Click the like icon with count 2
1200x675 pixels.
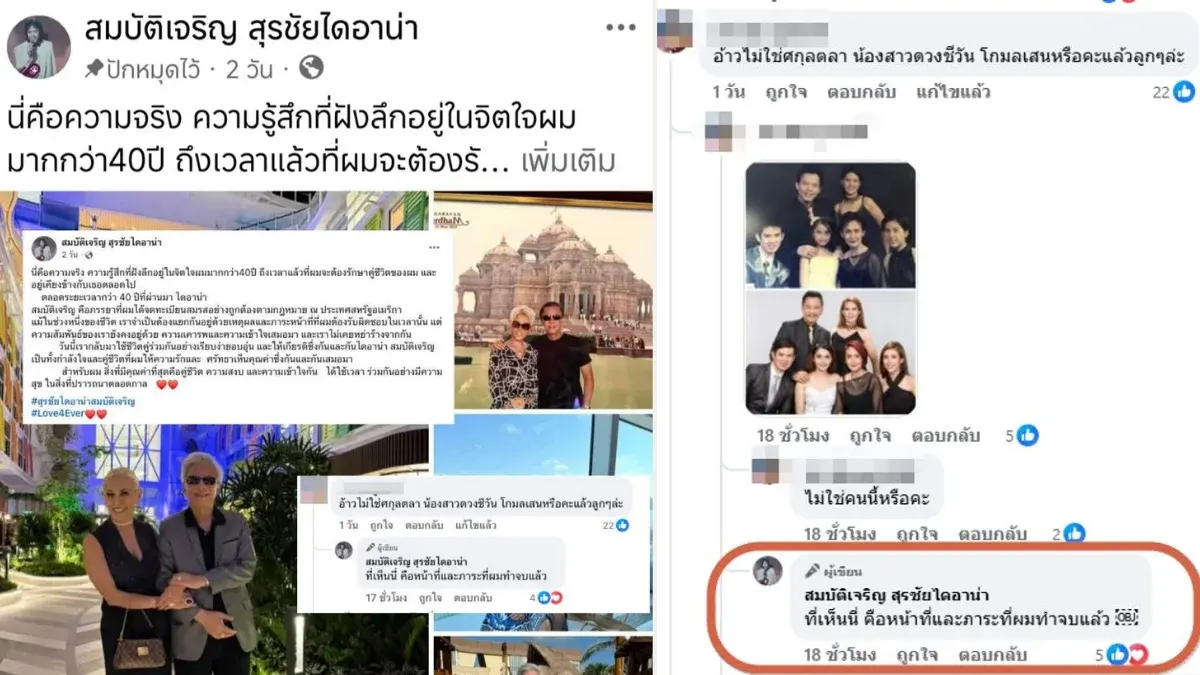coord(1067,533)
